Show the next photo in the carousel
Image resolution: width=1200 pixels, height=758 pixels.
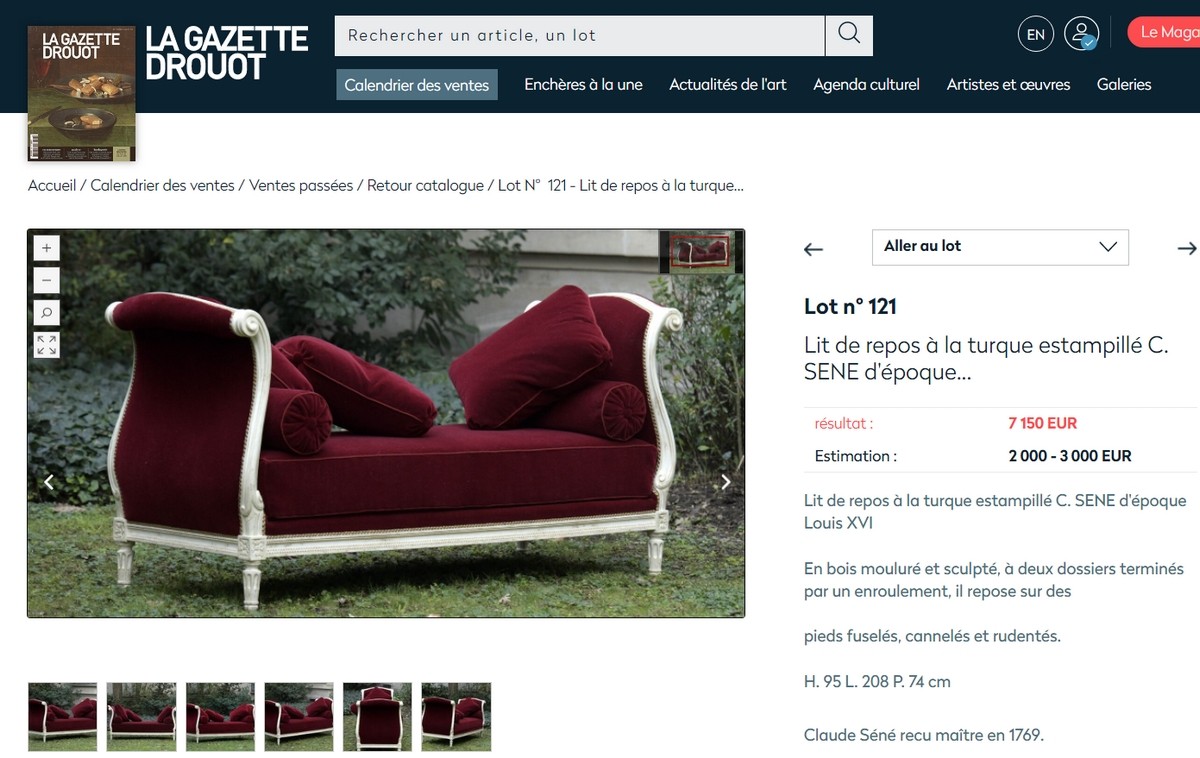point(726,482)
